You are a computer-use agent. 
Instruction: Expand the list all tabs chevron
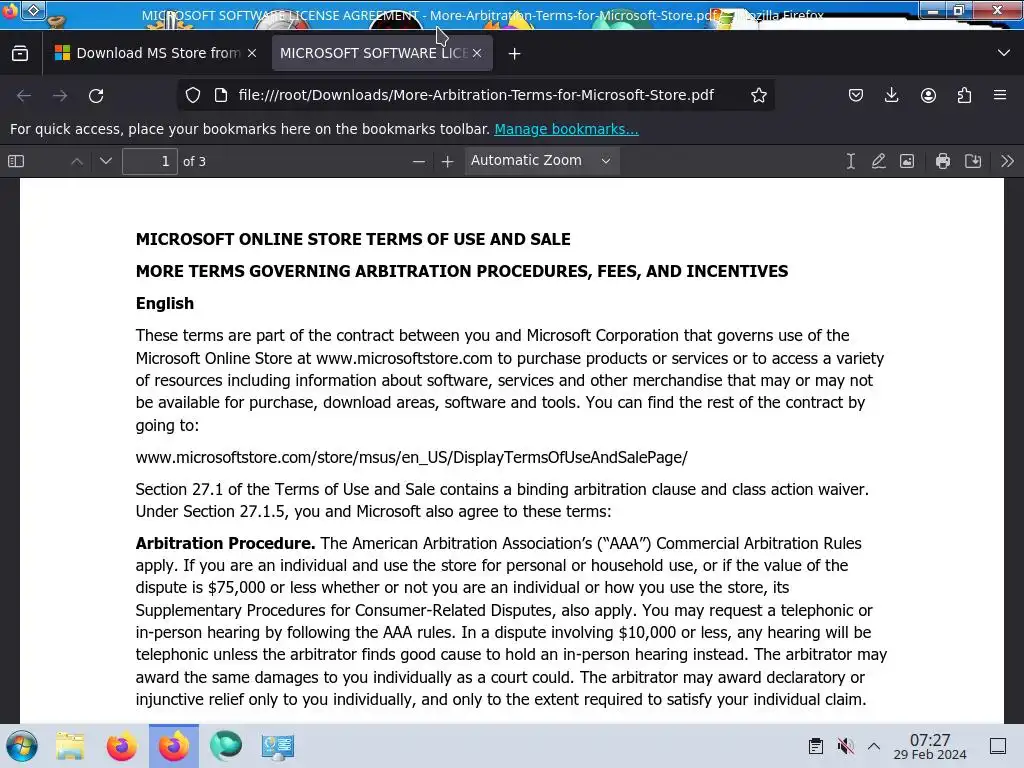click(1004, 53)
